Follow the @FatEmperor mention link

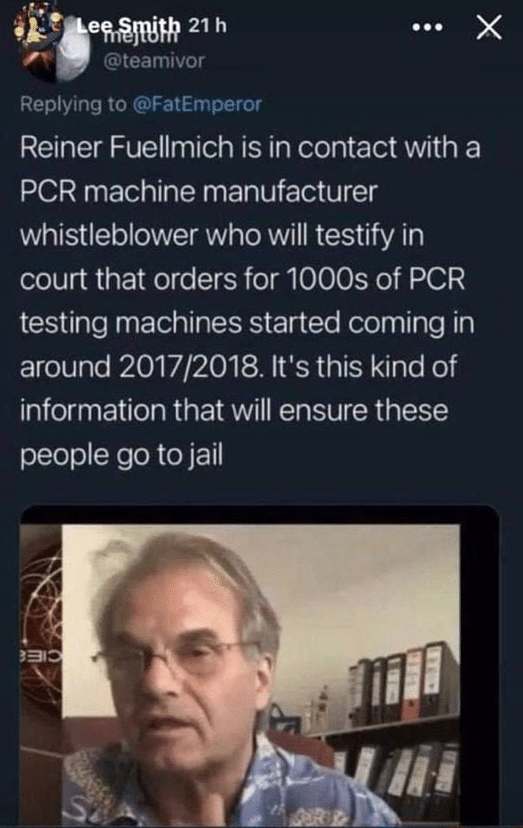click(197, 104)
